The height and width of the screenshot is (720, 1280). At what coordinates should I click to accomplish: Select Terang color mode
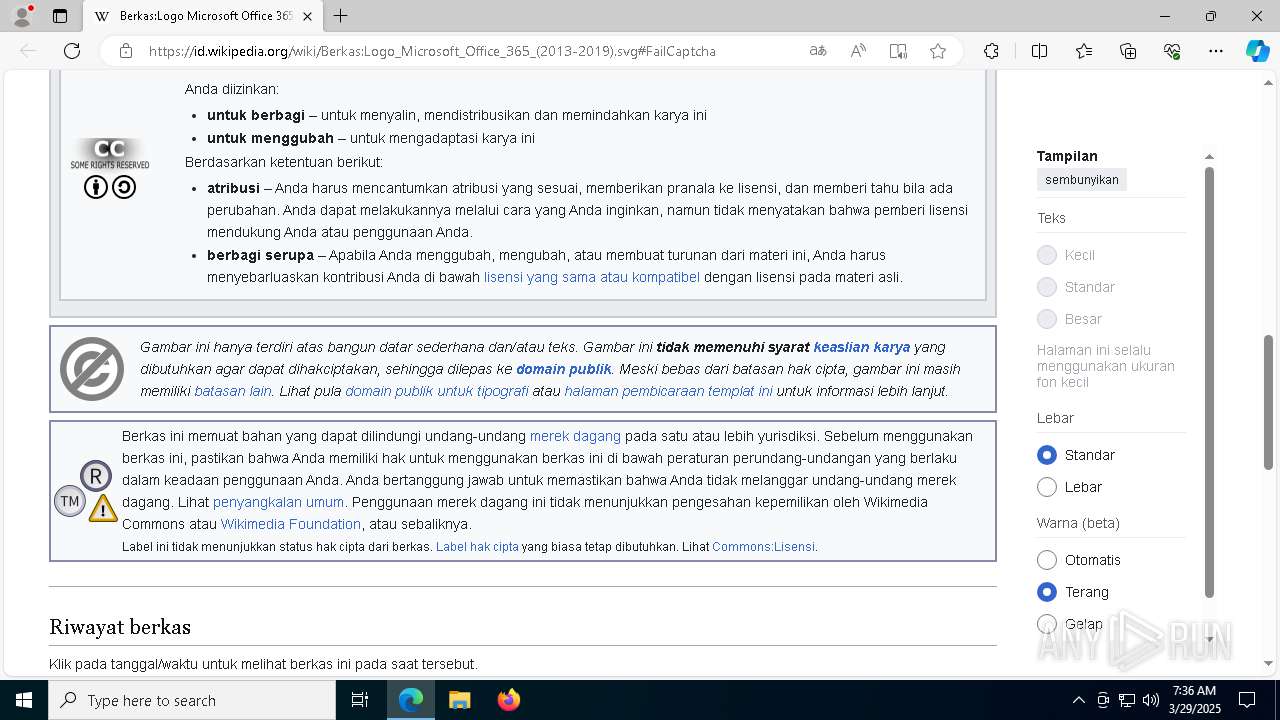coord(1047,592)
